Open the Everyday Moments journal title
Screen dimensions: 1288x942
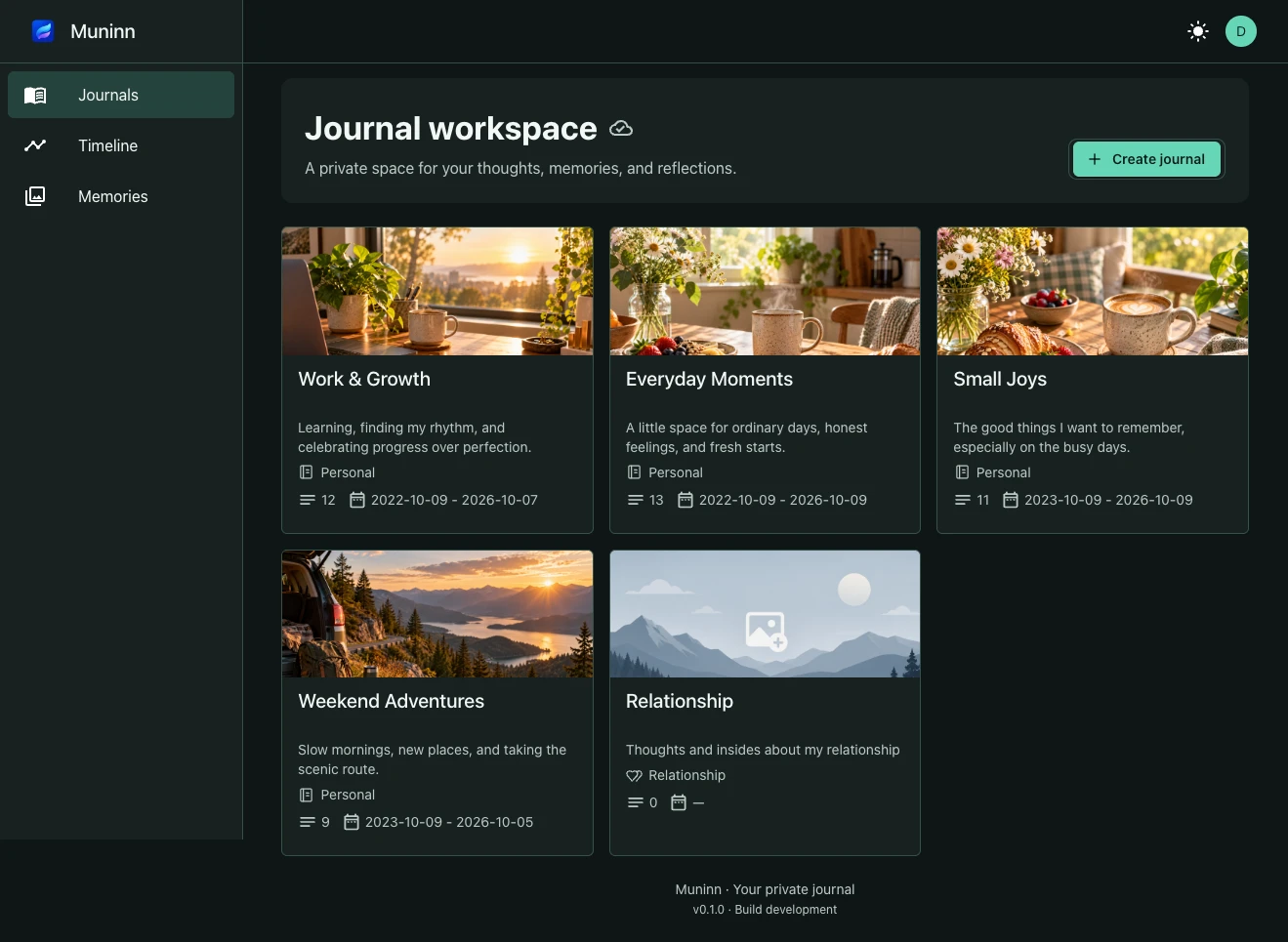[709, 379]
